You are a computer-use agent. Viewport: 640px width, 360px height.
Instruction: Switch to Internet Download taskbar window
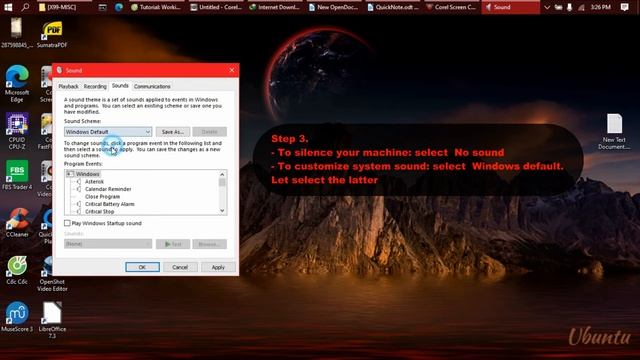(x=275, y=7)
